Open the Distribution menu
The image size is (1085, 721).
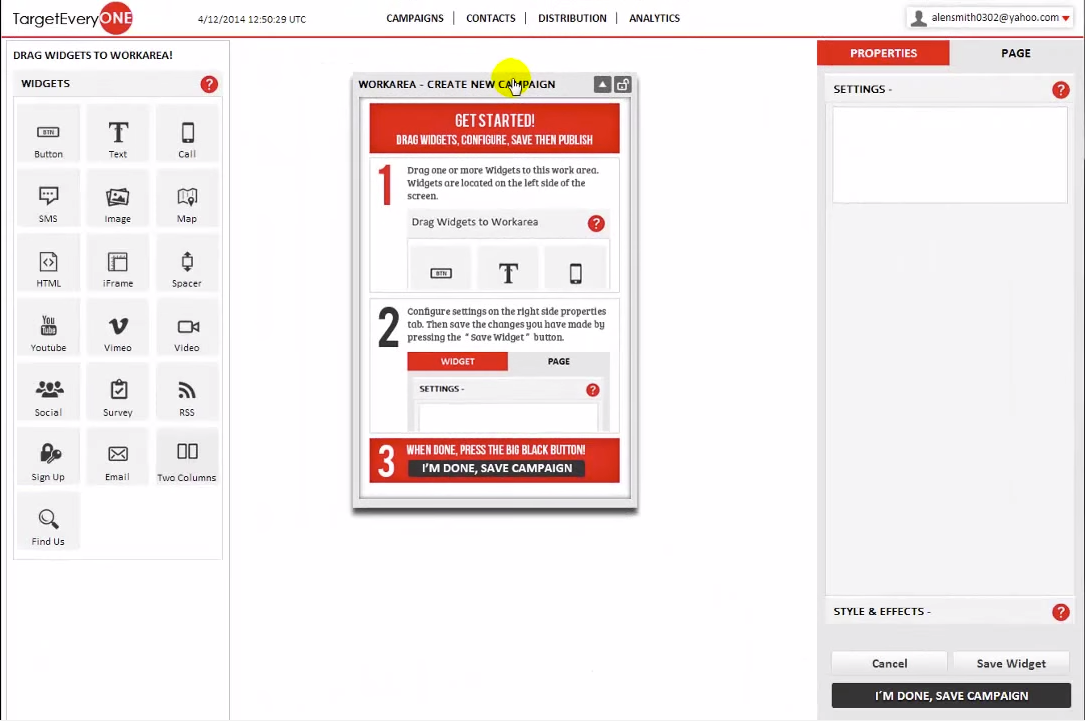pyautogui.click(x=572, y=18)
